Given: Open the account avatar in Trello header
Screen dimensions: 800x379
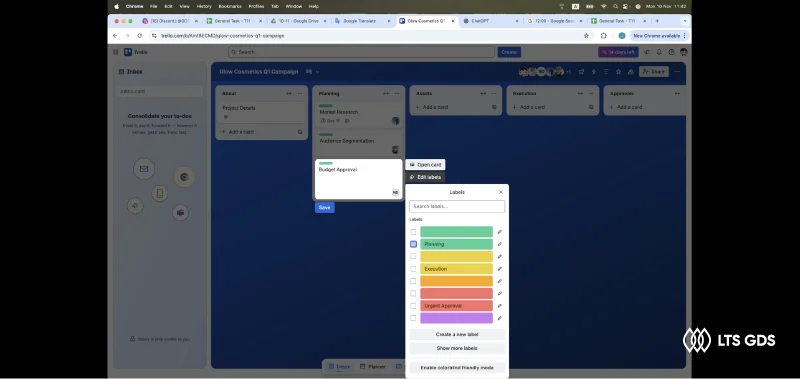Looking at the screenshot, I should click(684, 52).
